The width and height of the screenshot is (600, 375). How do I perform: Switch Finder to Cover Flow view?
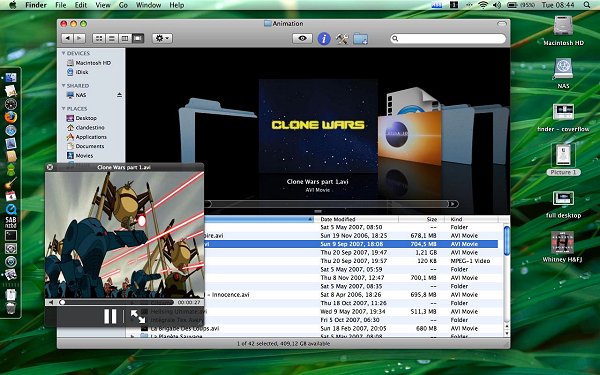[138, 38]
